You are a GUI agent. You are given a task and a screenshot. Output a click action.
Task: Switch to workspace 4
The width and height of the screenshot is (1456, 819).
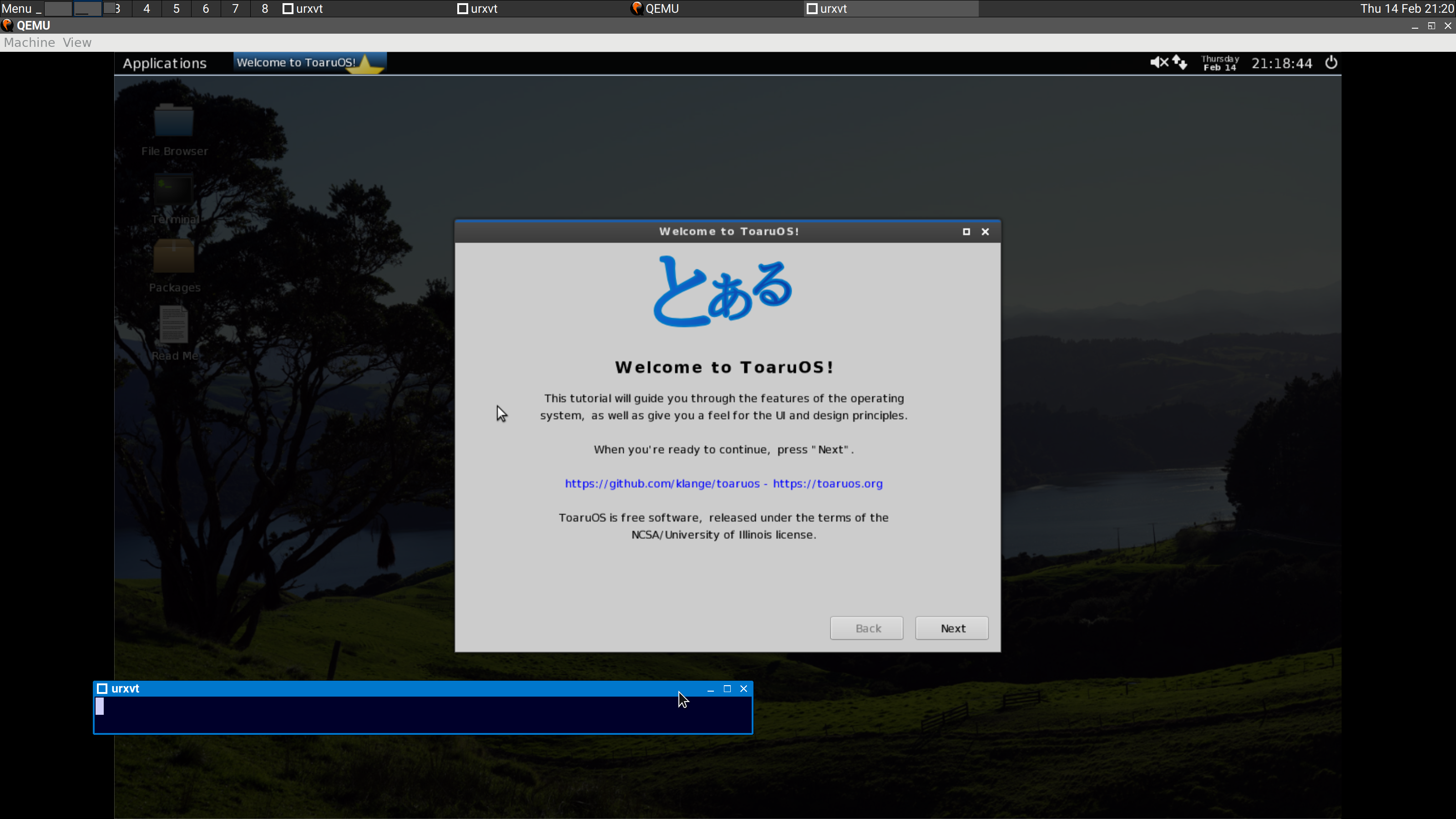pyautogui.click(x=147, y=9)
